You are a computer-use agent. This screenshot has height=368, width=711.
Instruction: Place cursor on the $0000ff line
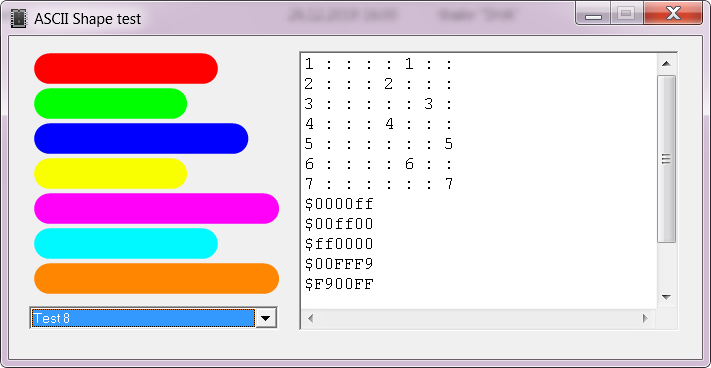(339, 204)
